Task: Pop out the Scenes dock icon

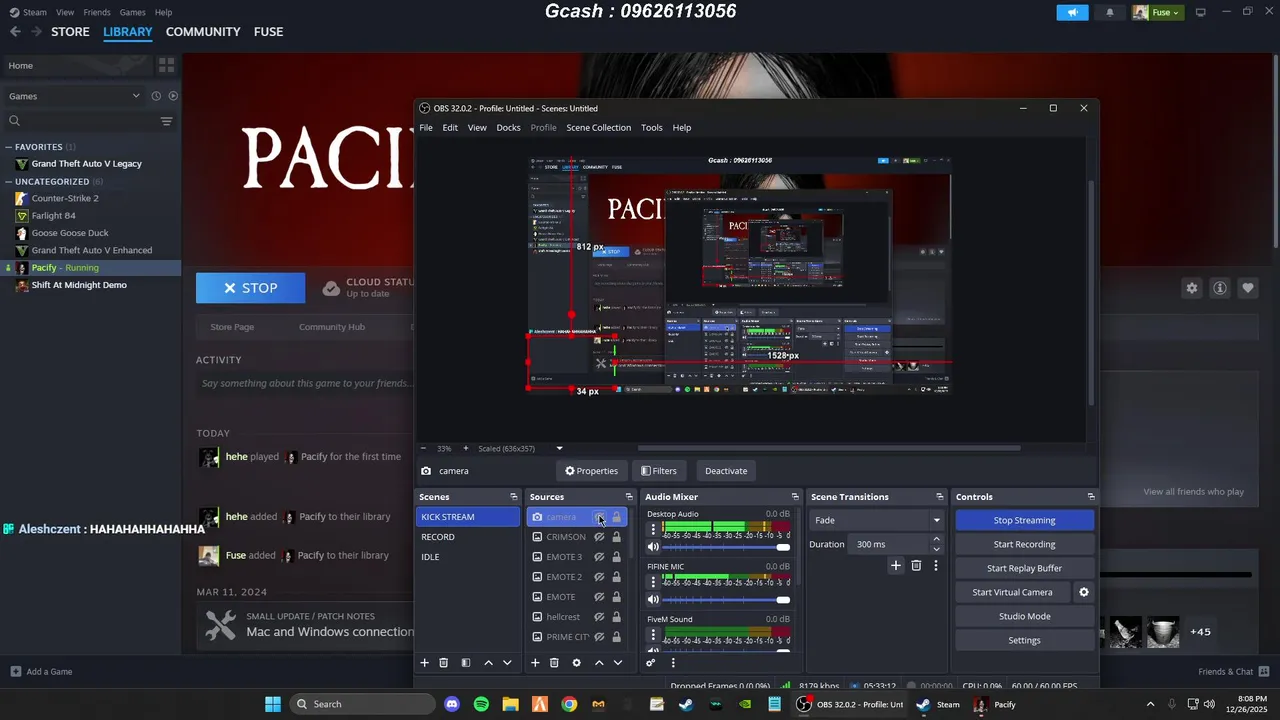Action: pyautogui.click(x=514, y=497)
